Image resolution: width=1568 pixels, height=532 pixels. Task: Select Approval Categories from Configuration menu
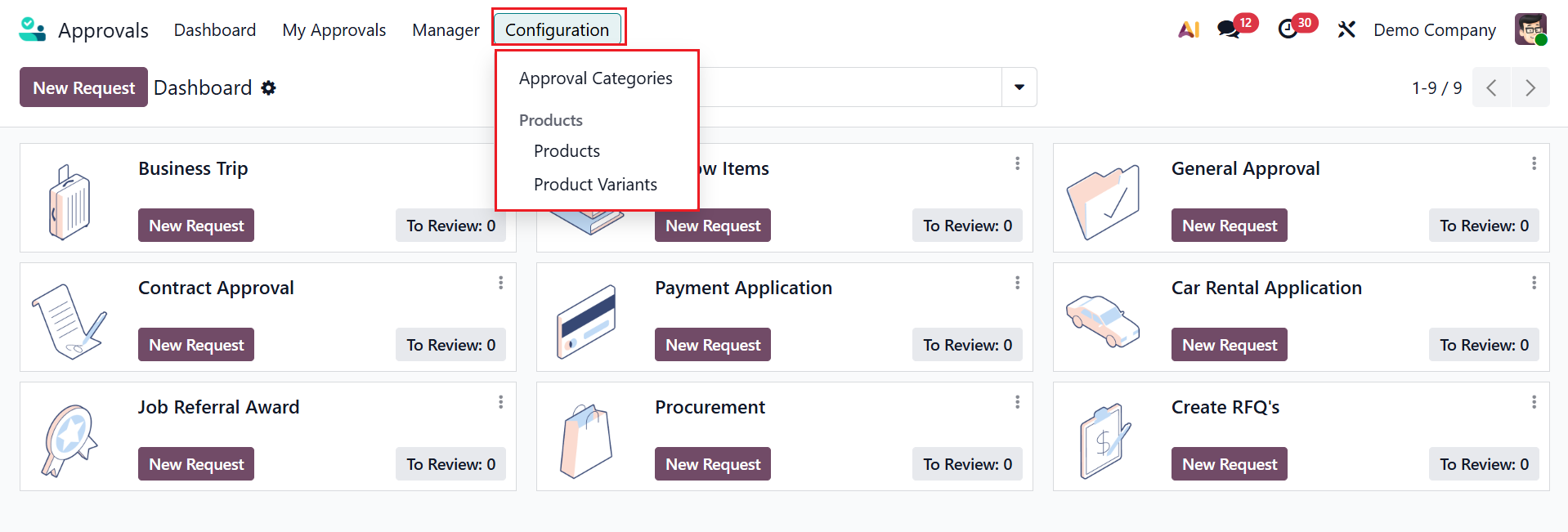click(595, 78)
